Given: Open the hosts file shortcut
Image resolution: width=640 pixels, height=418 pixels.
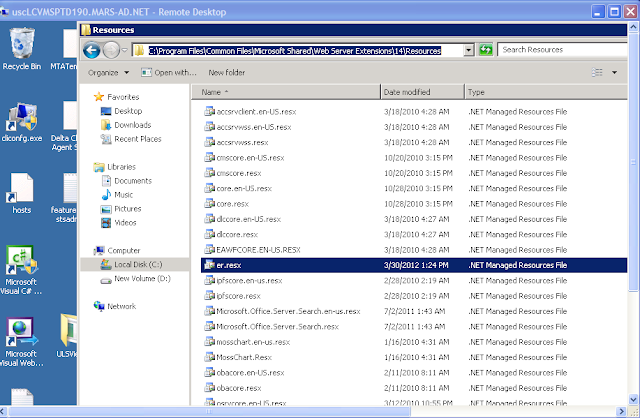Looking at the screenshot, I should [22, 193].
